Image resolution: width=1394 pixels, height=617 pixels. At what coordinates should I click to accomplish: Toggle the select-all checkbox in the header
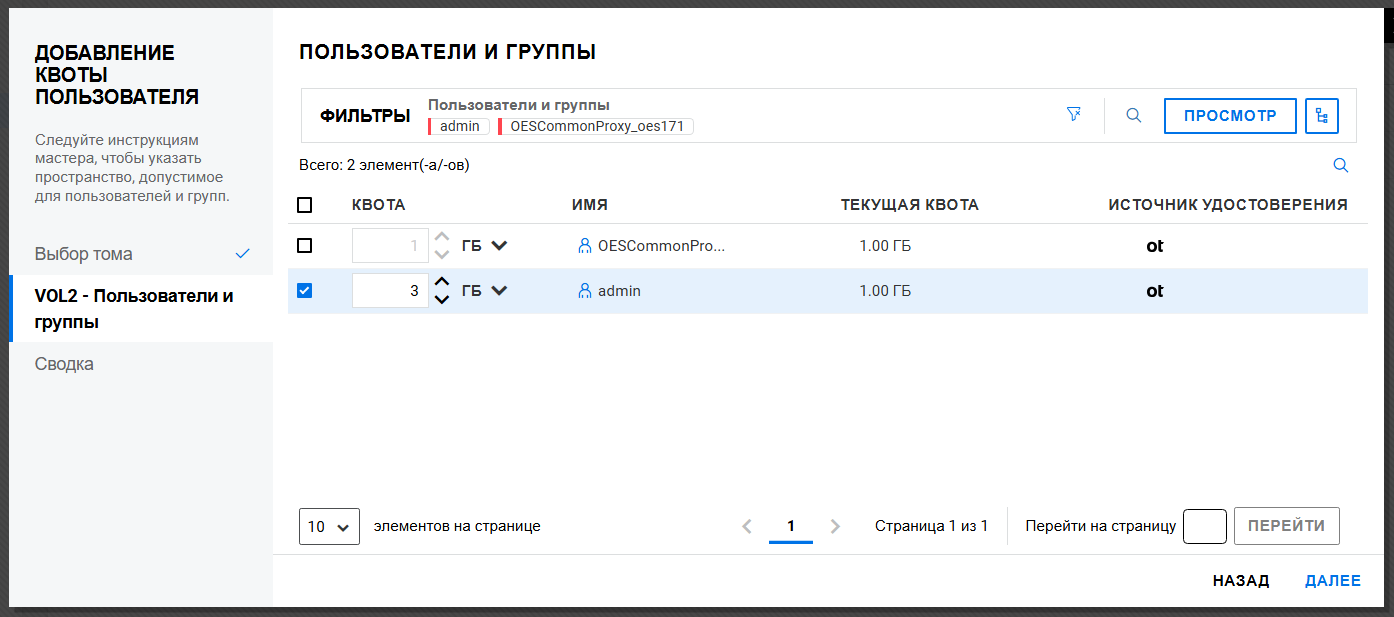[305, 205]
